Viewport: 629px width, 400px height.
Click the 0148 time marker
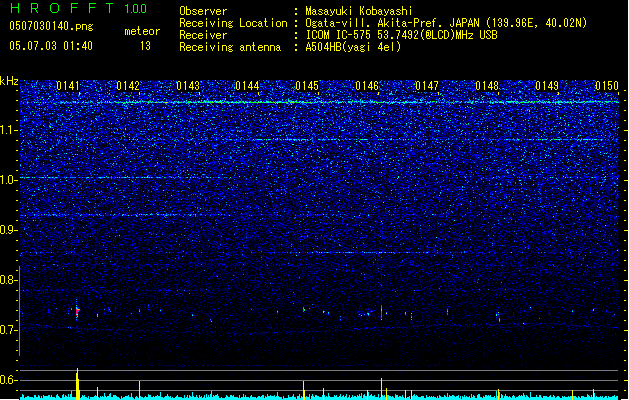[x=487, y=86]
